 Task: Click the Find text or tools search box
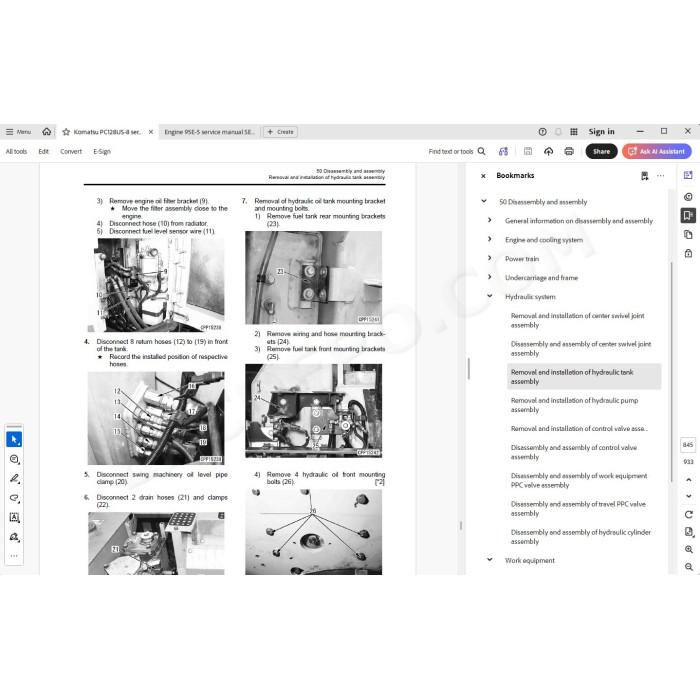(x=457, y=151)
